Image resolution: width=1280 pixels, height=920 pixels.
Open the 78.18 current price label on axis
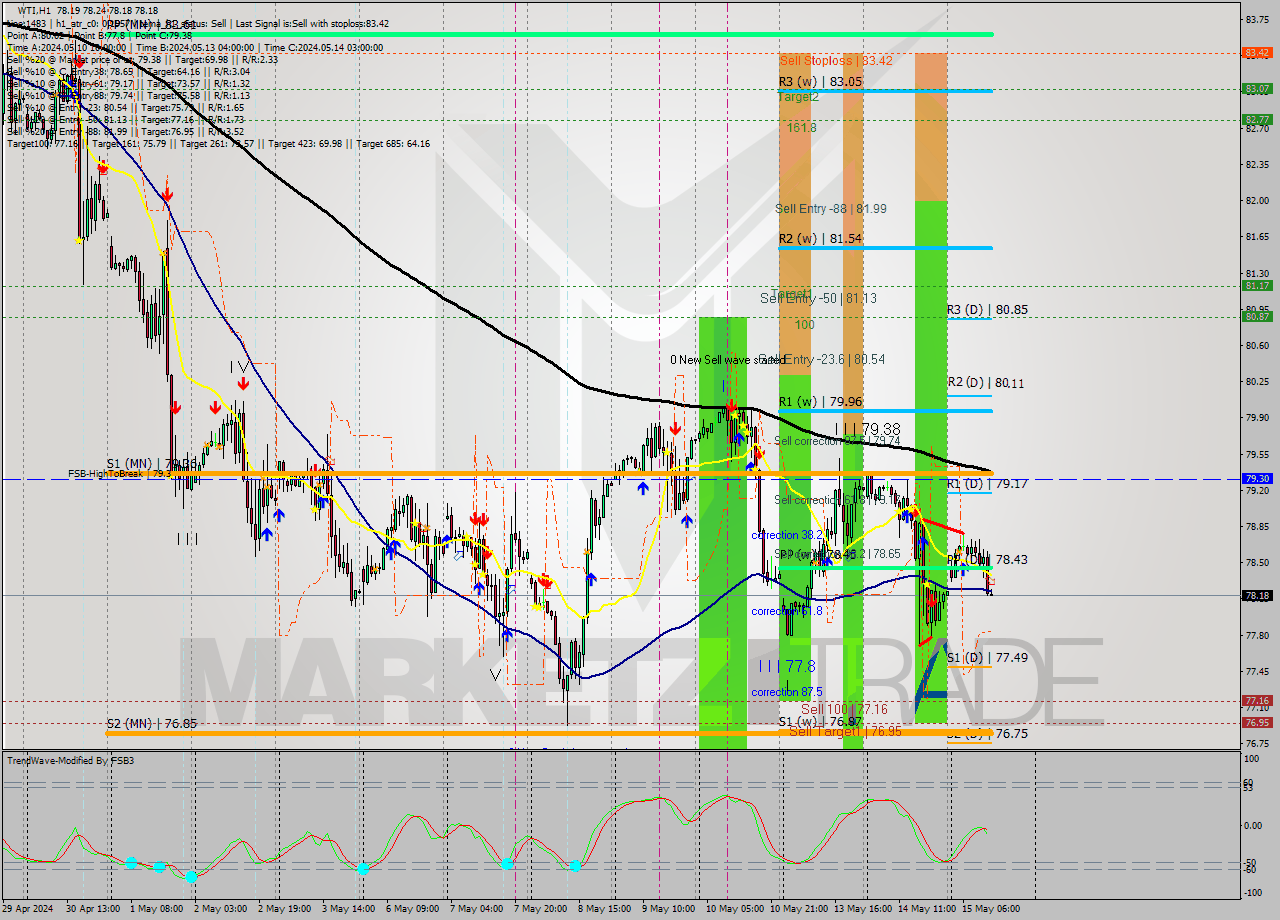(1257, 596)
